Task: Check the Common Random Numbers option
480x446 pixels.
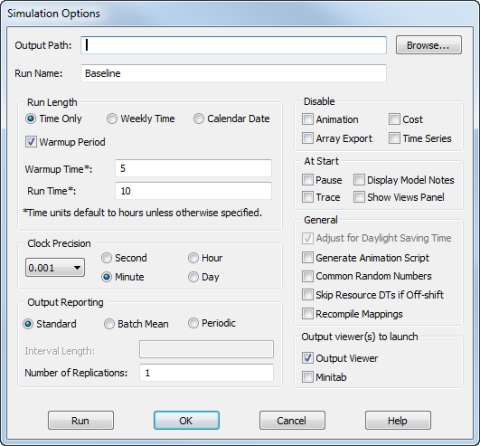Action: pos(308,276)
